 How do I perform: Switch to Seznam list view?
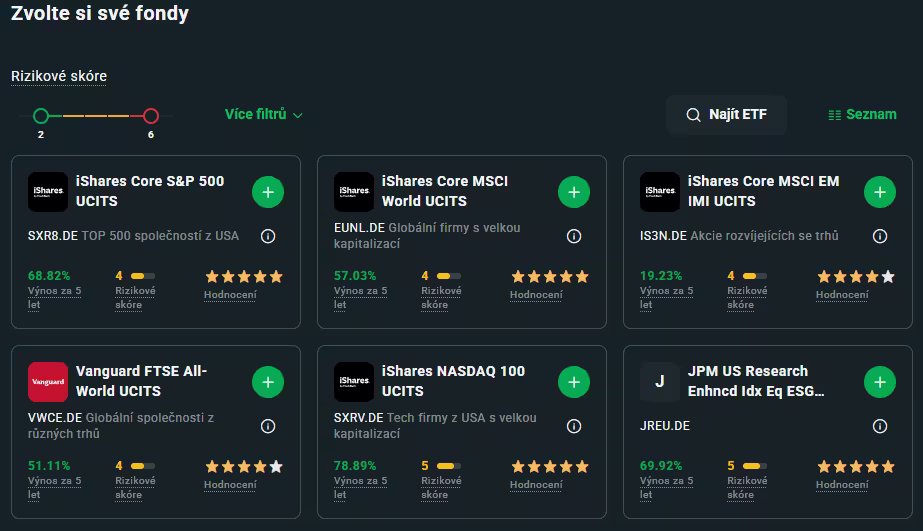click(862, 114)
